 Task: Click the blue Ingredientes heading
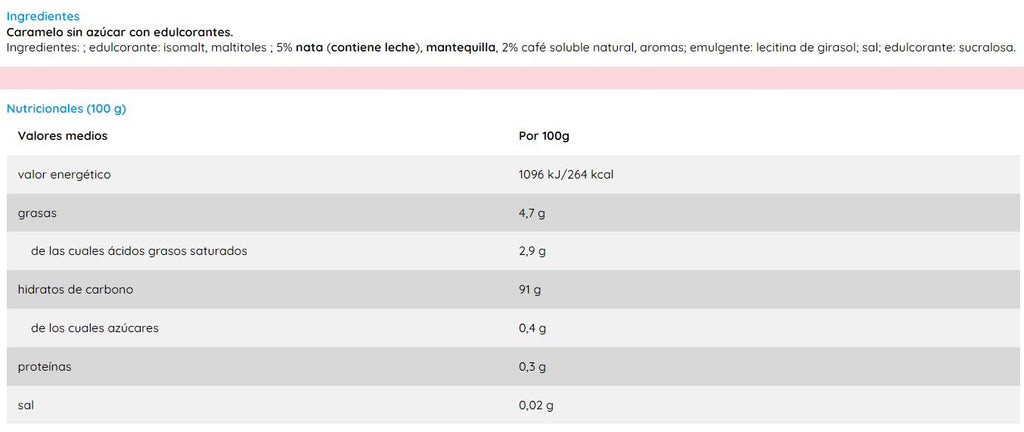(43, 17)
